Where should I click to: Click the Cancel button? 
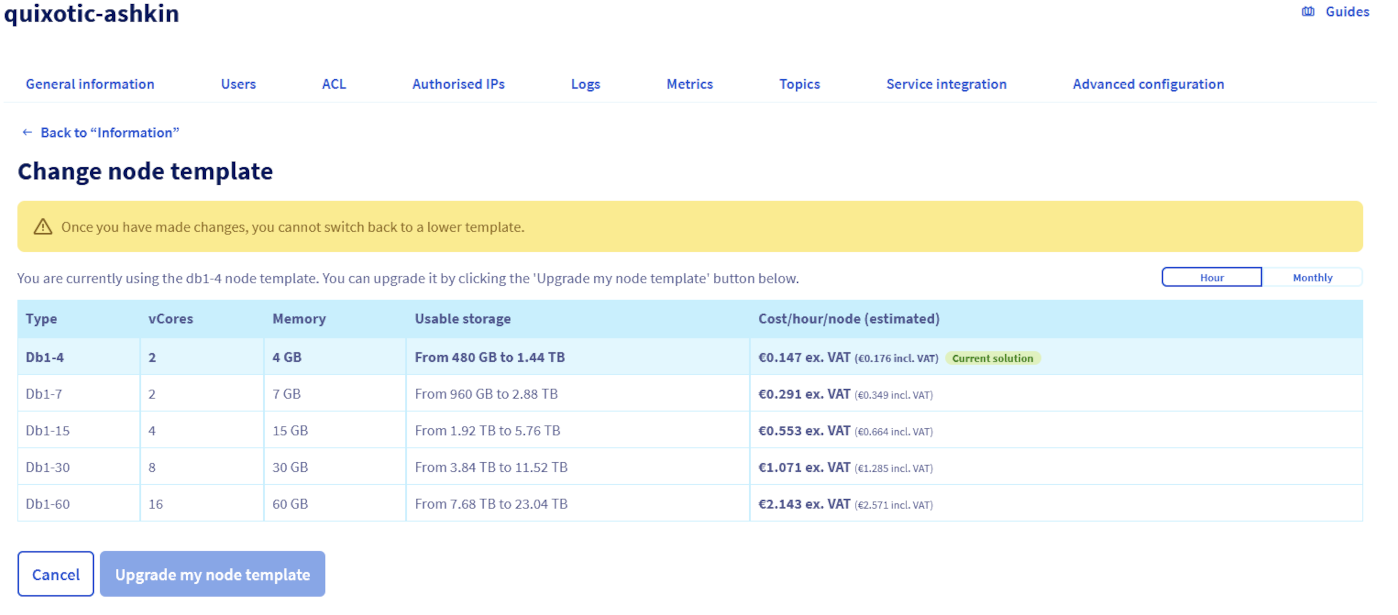[x=55, y=573]
